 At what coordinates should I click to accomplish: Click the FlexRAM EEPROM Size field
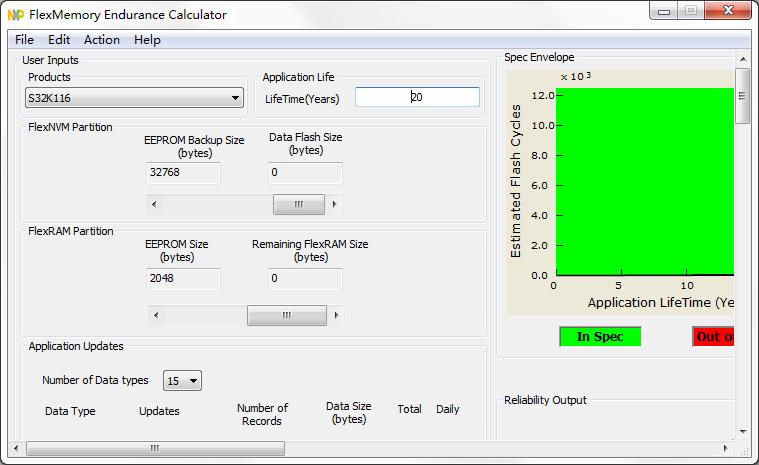point(183,279)
